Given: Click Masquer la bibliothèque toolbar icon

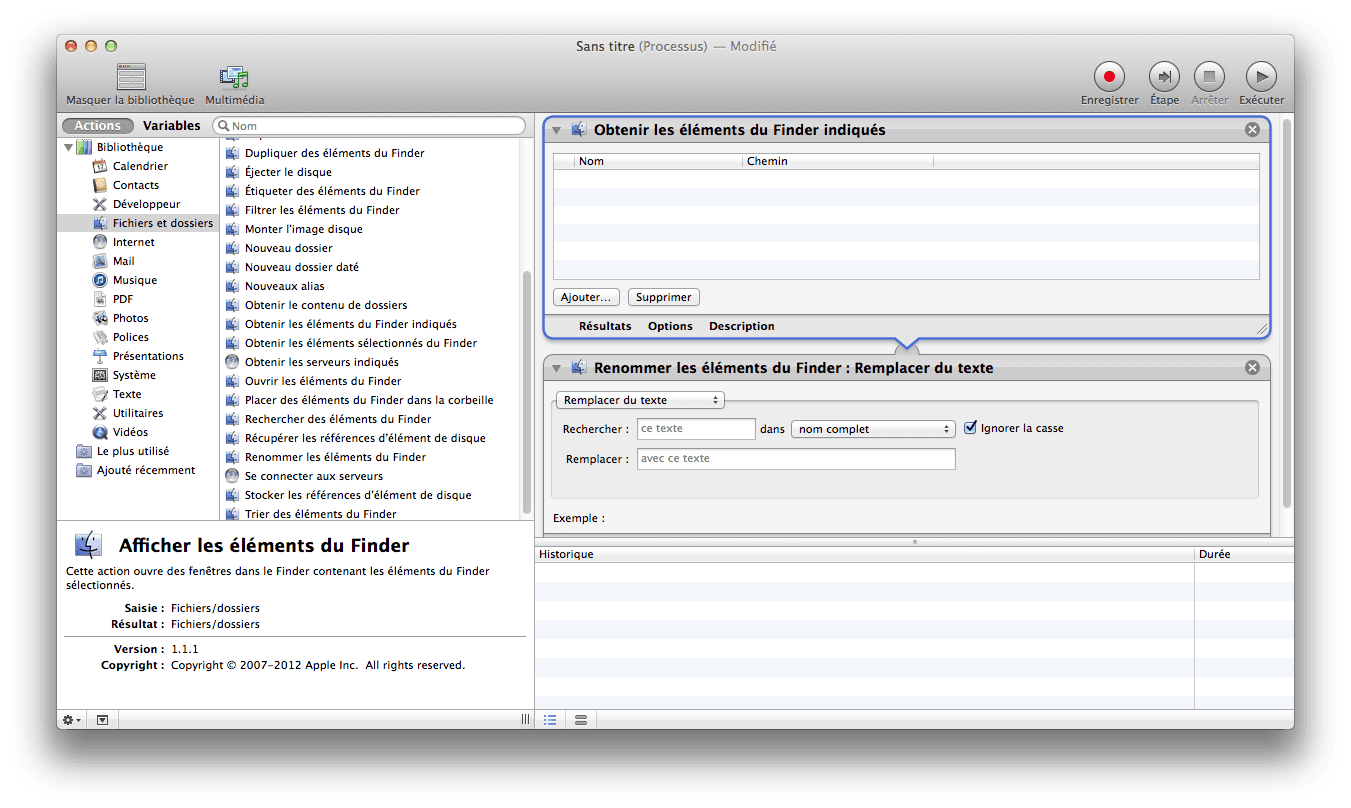Looking at the screenshot, I should pyautogui.click(x=131, y=77).
